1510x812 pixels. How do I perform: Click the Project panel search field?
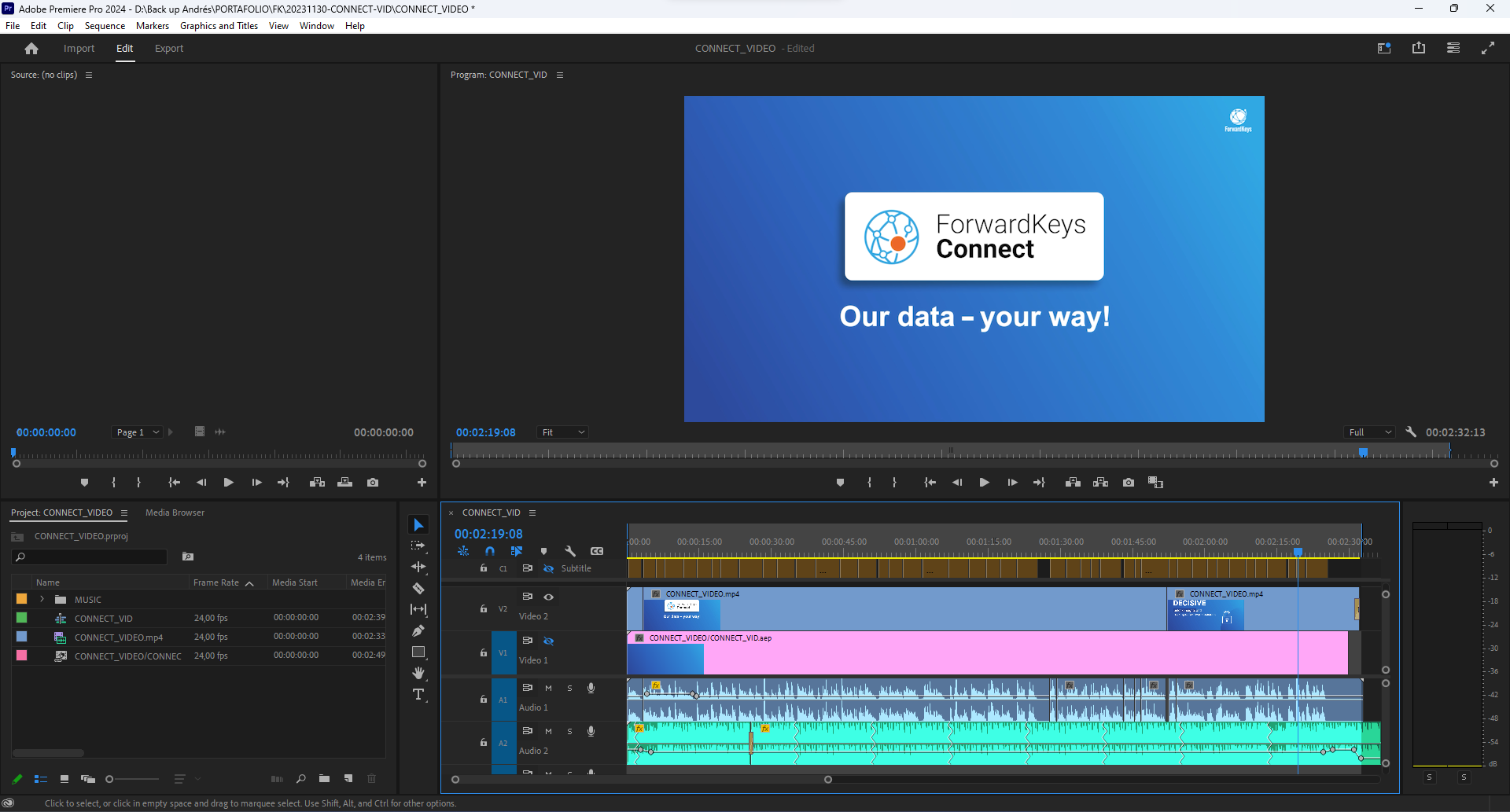(90, 557)
